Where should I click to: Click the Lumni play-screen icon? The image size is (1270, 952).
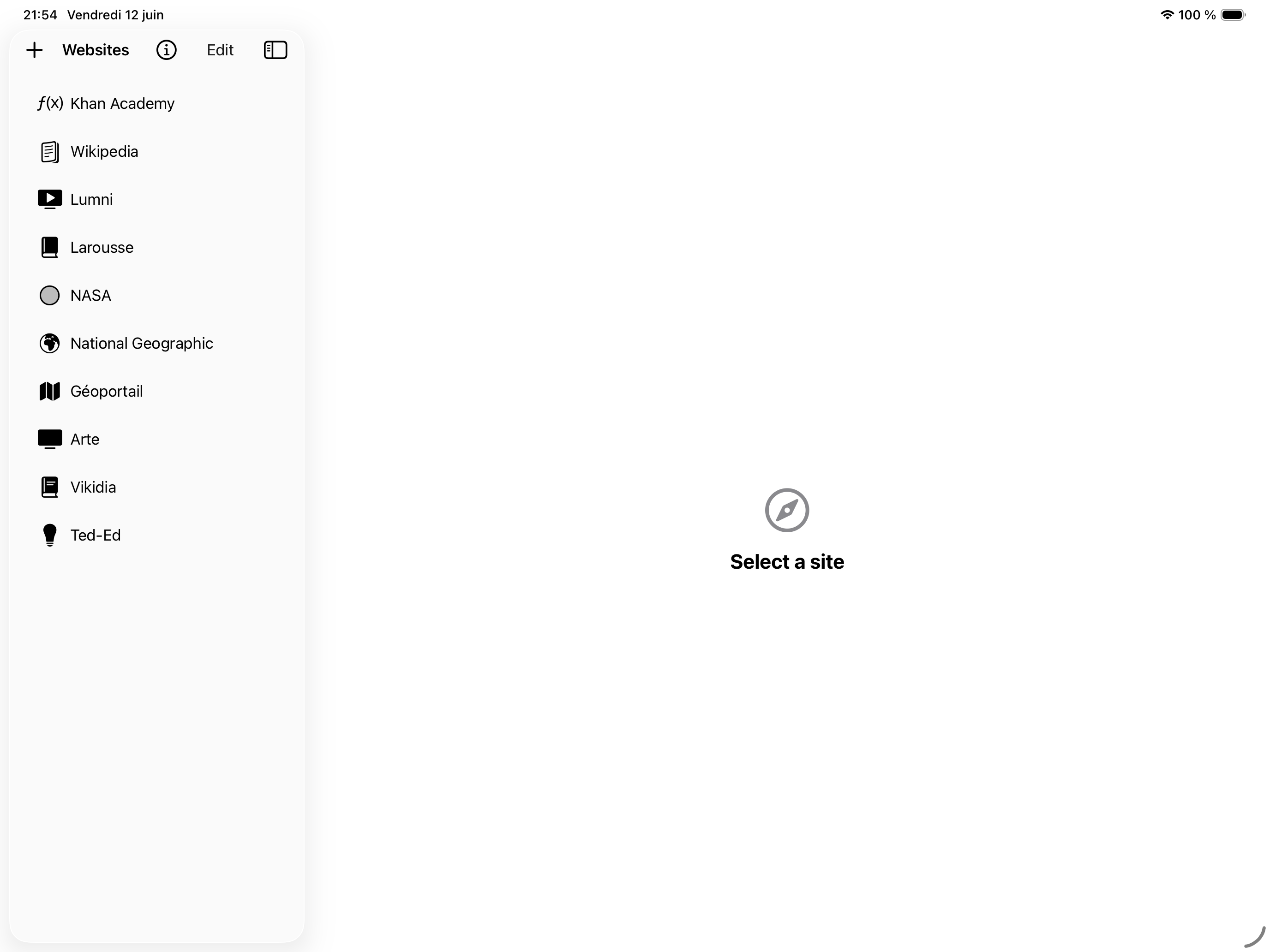click(x=50, y=200)
